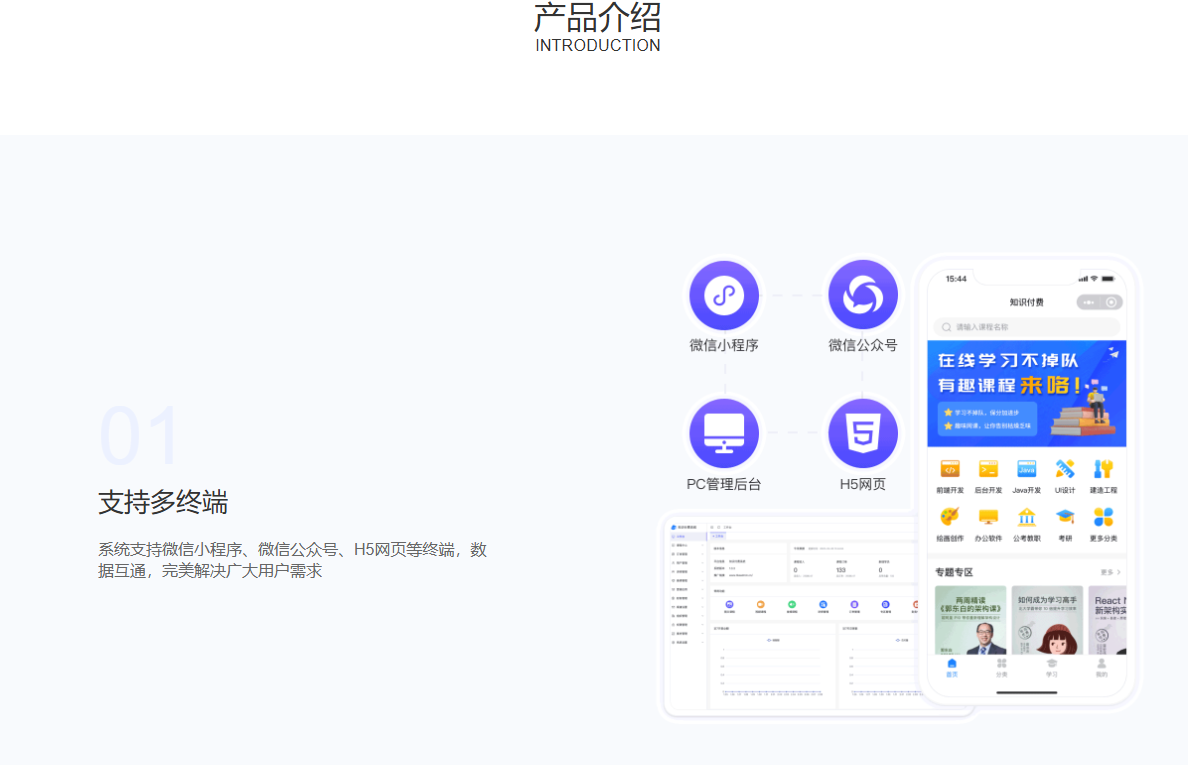The width and height of the screenshot is (1188, 765).
Task: Open the 绘画创作 palette icon
Action: click(x=950, y=517)
